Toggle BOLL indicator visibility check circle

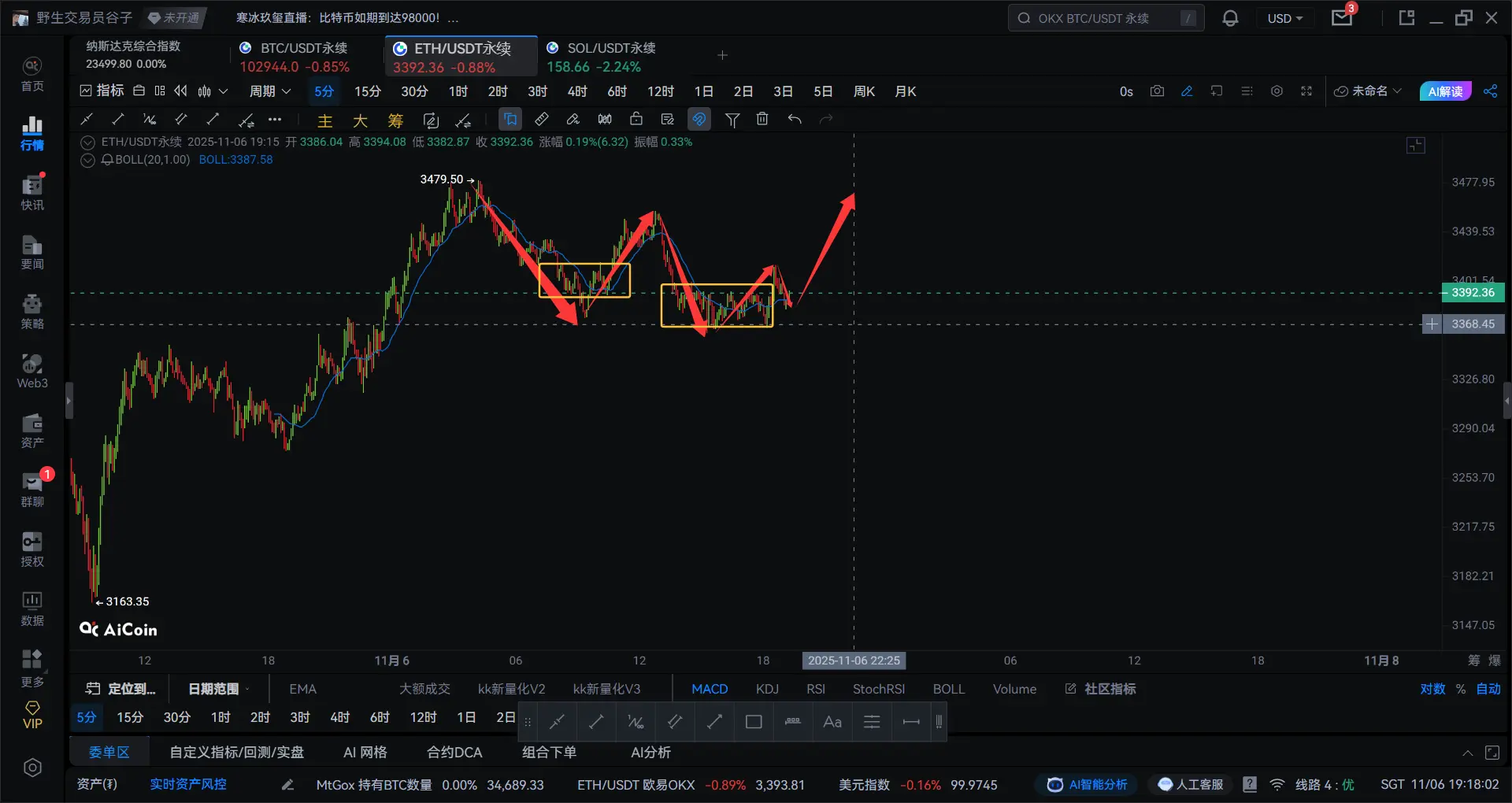[88, 160]
